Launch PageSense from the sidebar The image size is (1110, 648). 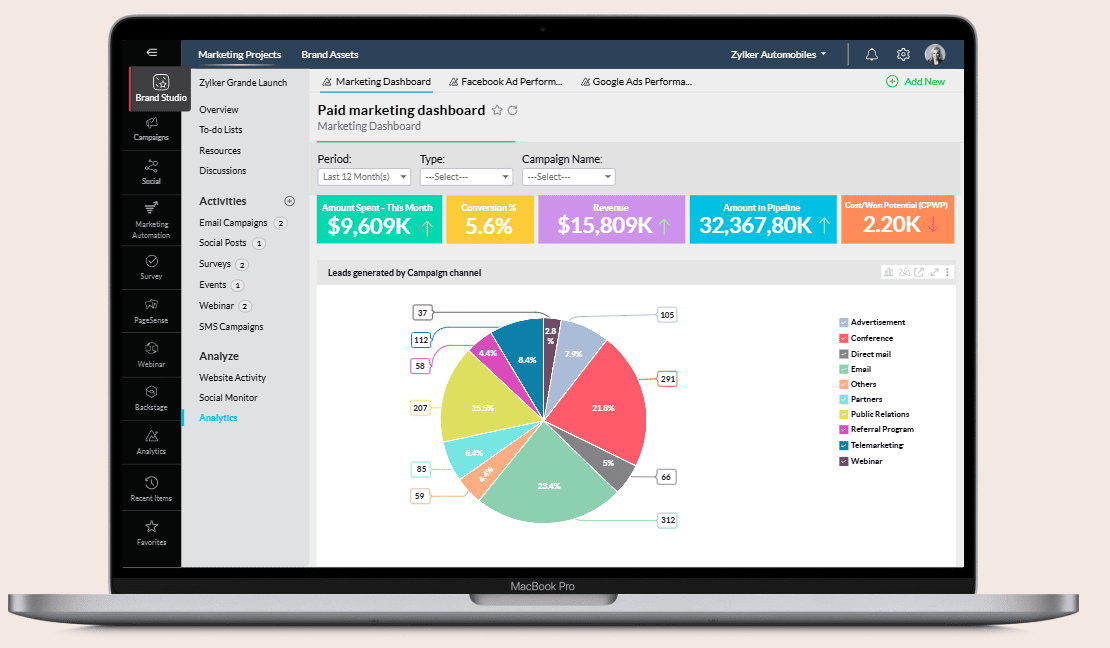pyautogui.click(x=151, y=311)
